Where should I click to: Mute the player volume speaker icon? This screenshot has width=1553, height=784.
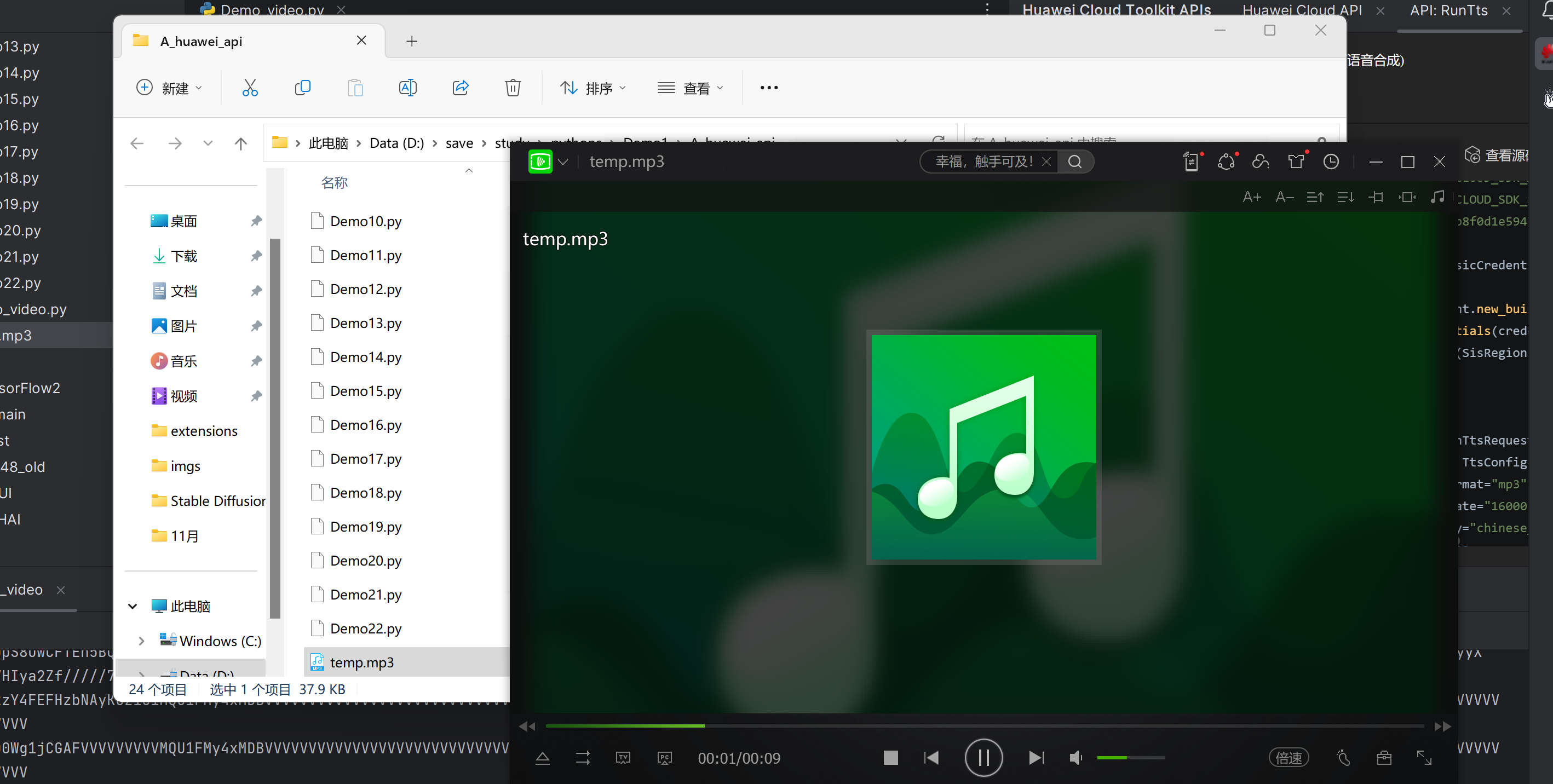[1076, 758]
